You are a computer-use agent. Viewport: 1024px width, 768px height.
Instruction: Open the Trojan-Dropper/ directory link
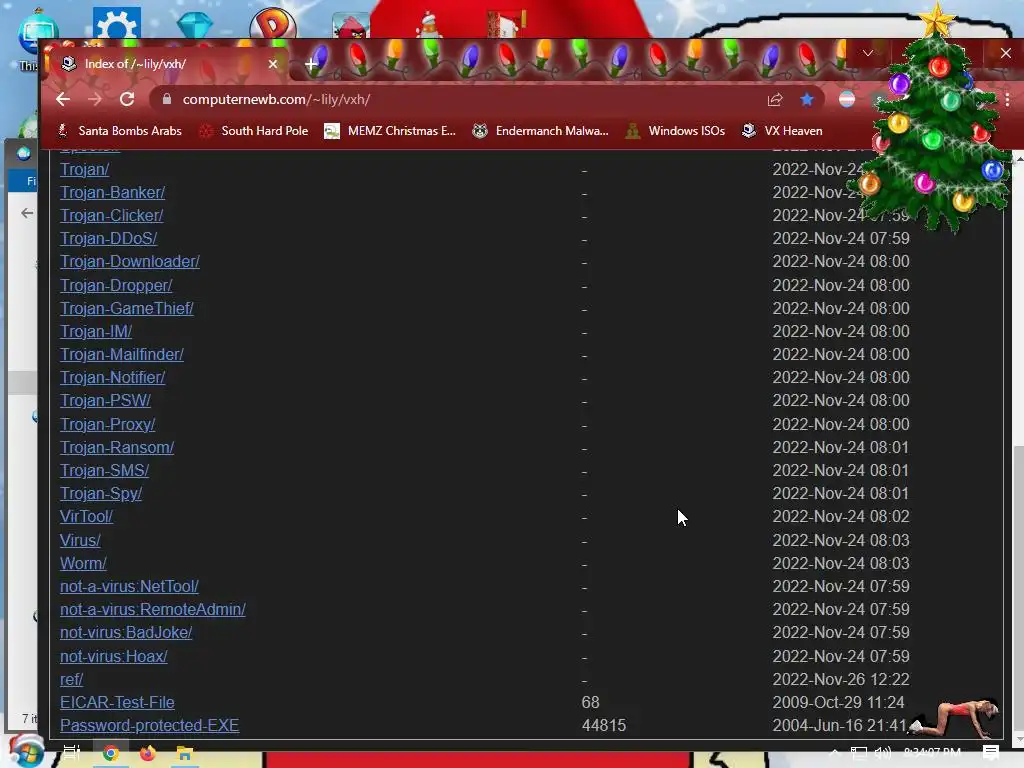click(x=116, y=285)
